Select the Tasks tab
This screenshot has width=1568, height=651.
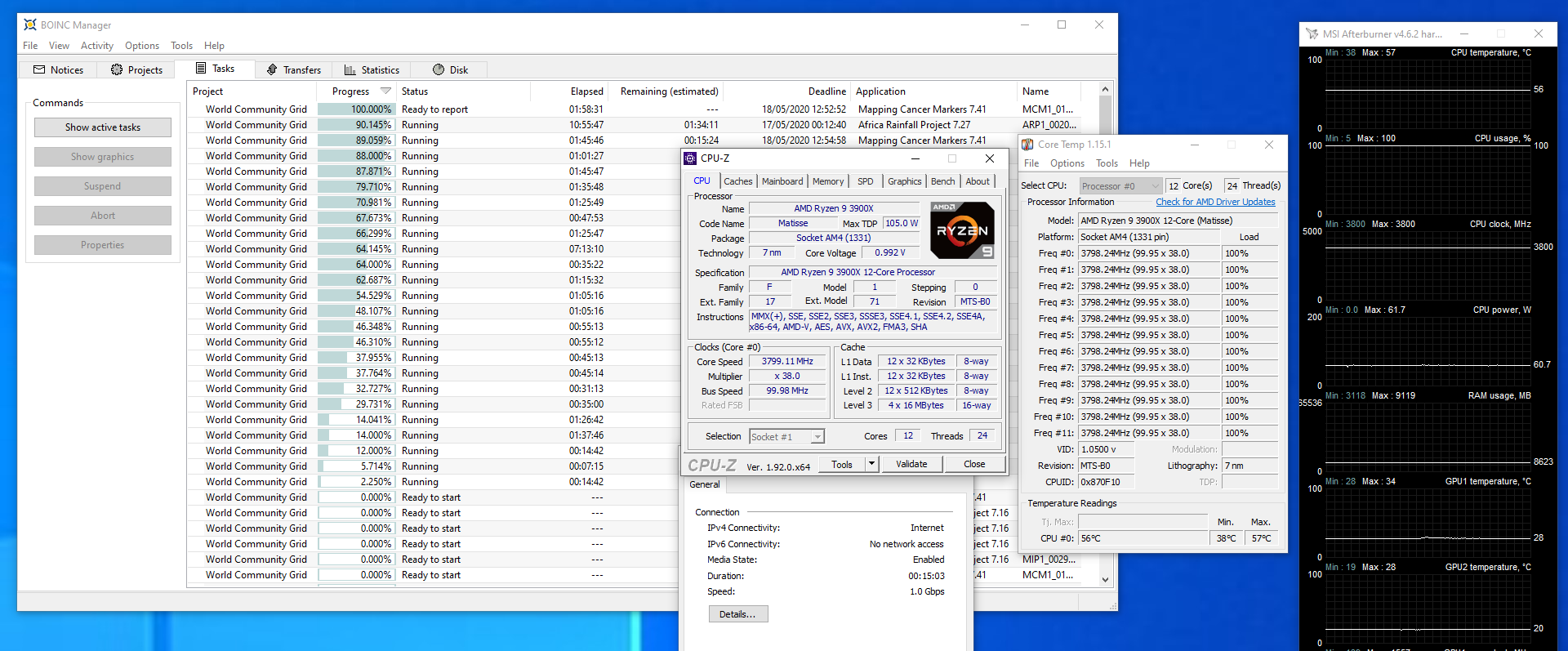(x=215, y=69)
